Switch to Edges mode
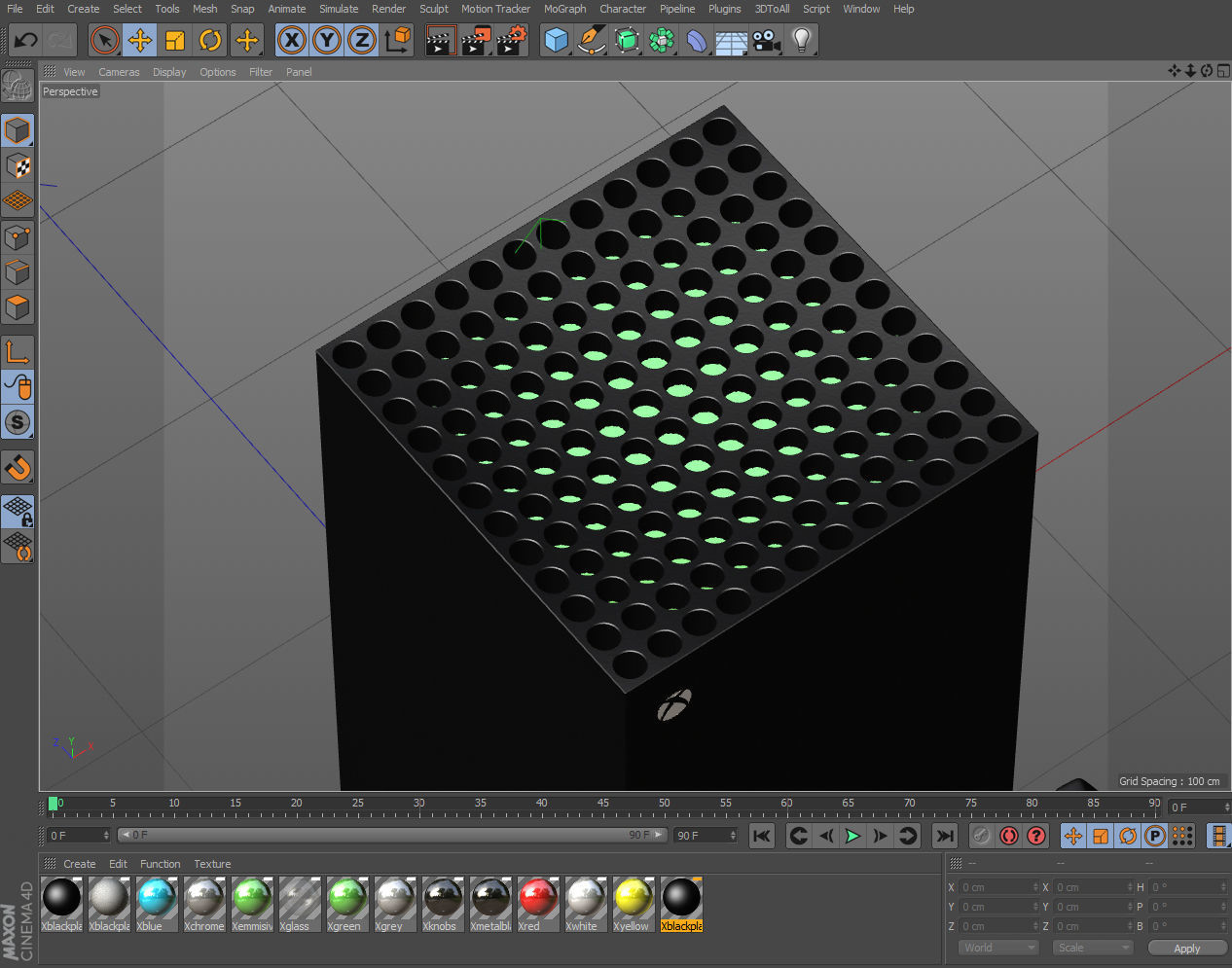Viewport: 1232px width, 968px height. 18,271
